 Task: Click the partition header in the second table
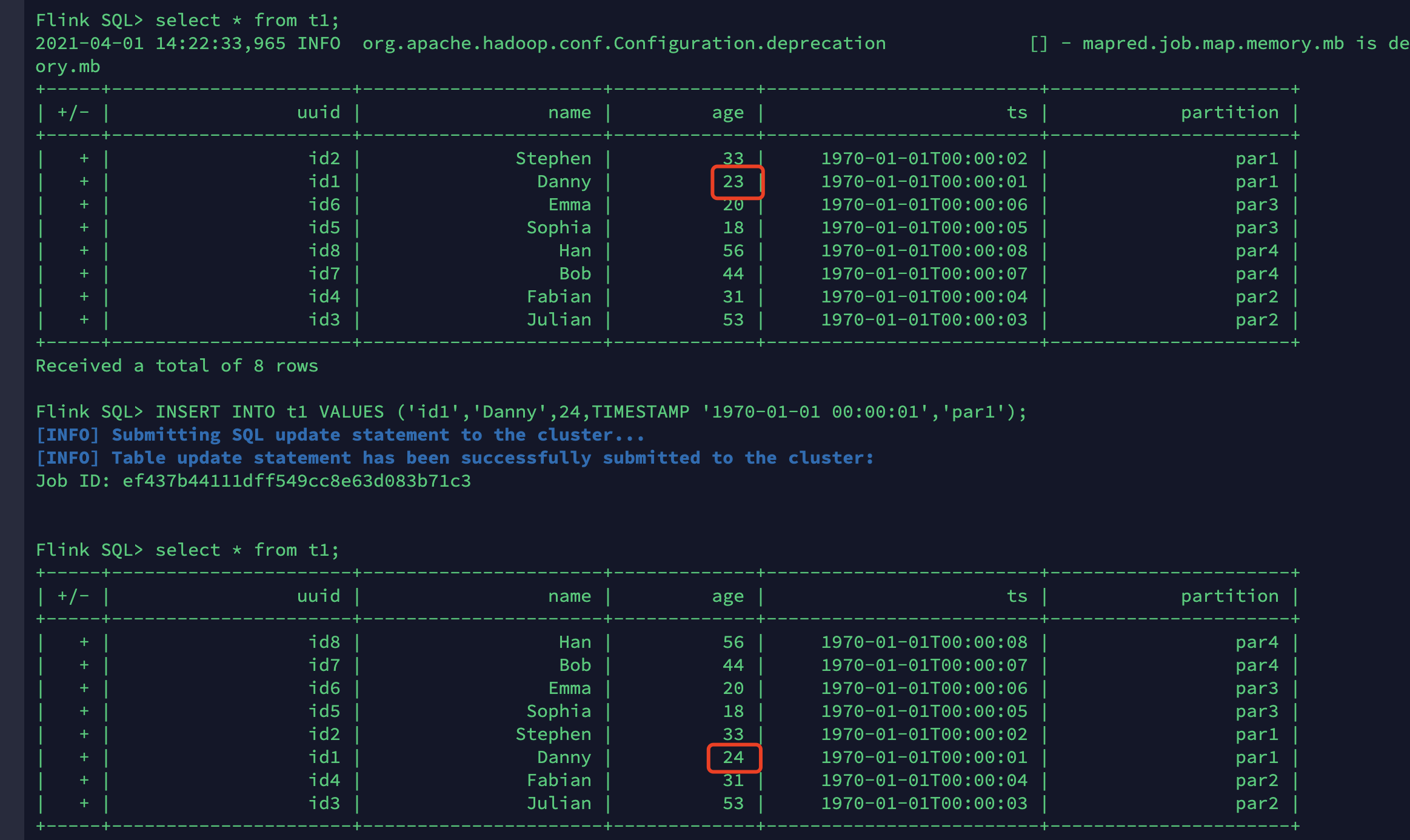click(x=1229, y=596)
